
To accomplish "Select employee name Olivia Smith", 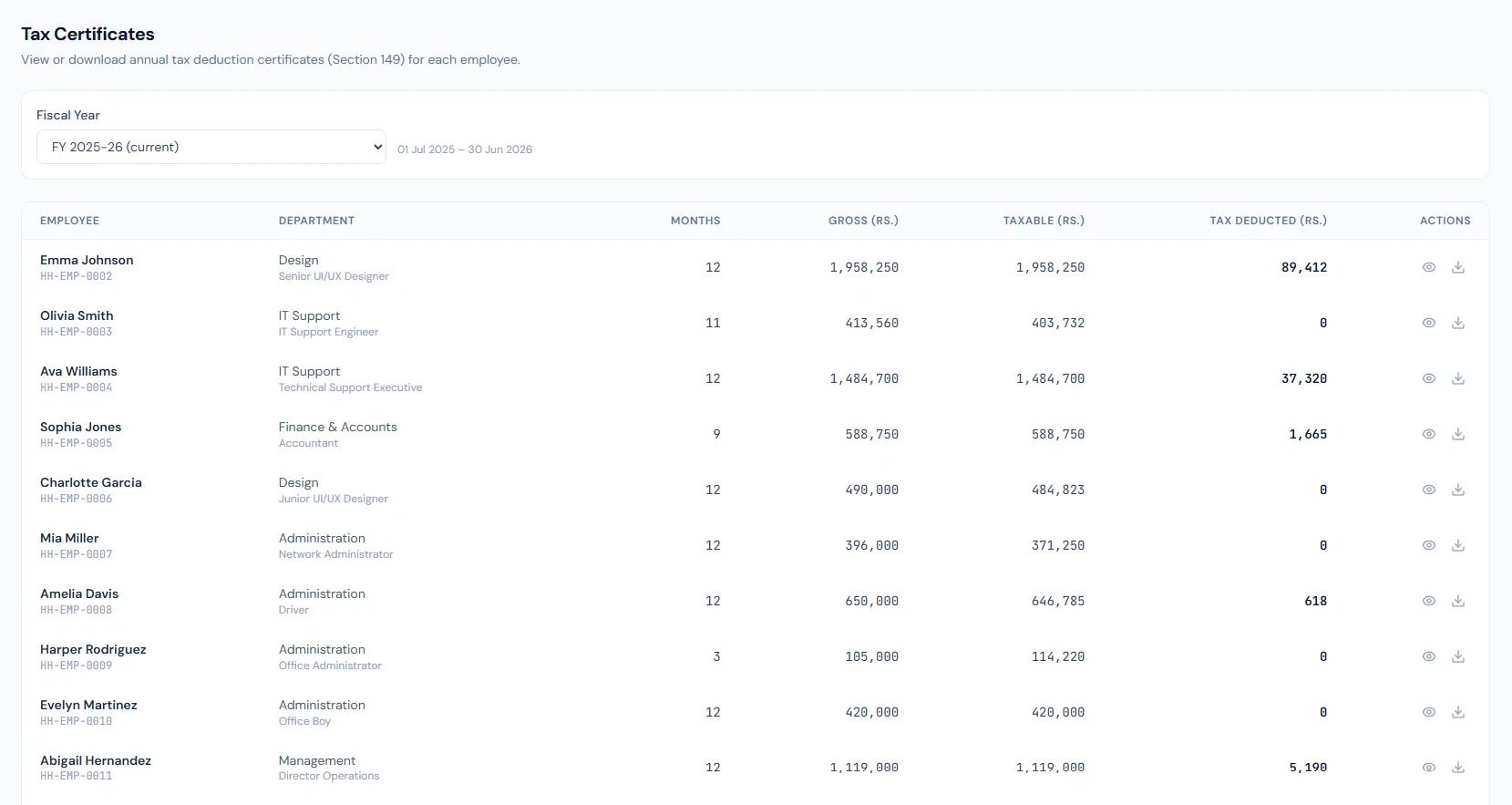I will pyautogui.click(x=77, y=315).
